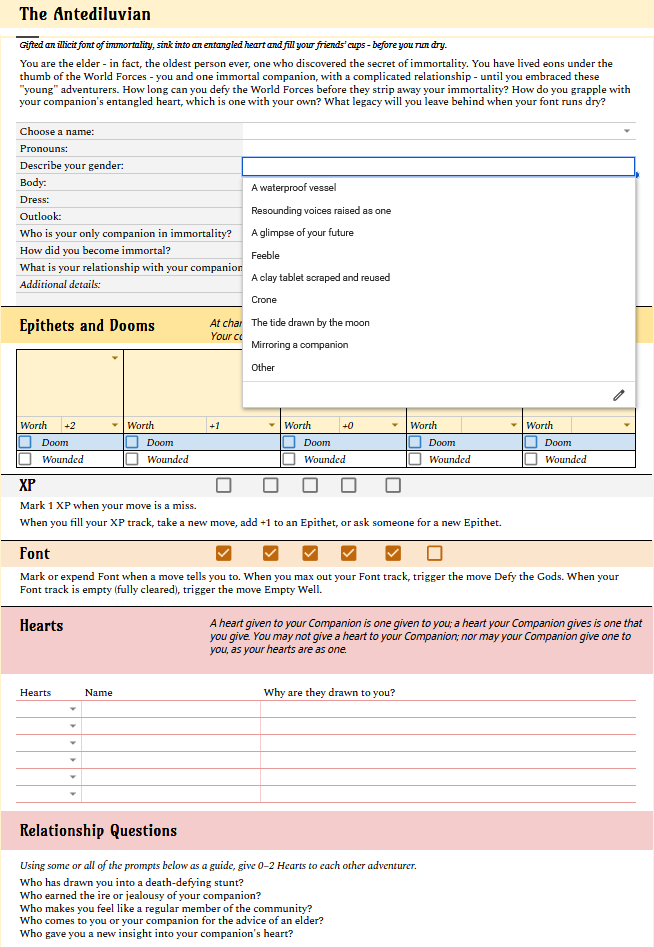Viewport: 654px width, 947px height.
Task: Click the 'Outlook:' label
Action: click(40, 216)
